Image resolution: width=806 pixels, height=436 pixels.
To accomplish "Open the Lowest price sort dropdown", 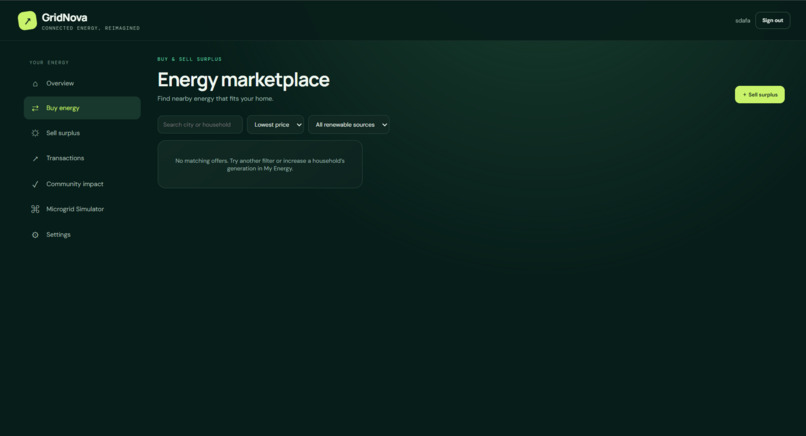I will tap(276, 124).
